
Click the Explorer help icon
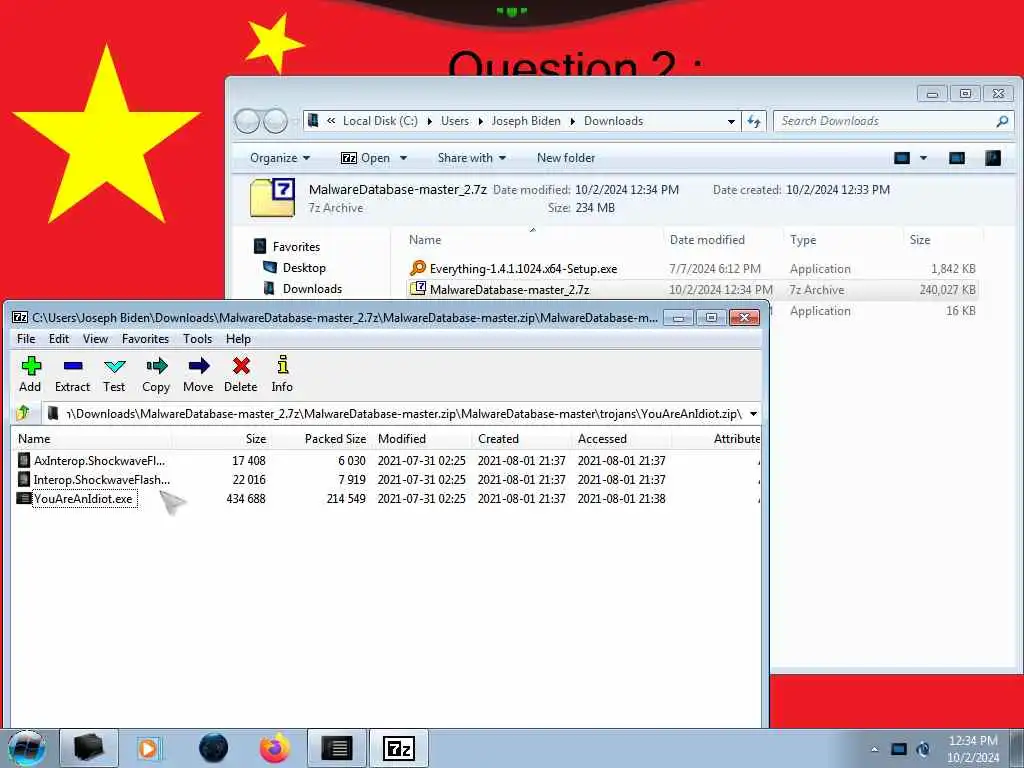coord(993,158)
